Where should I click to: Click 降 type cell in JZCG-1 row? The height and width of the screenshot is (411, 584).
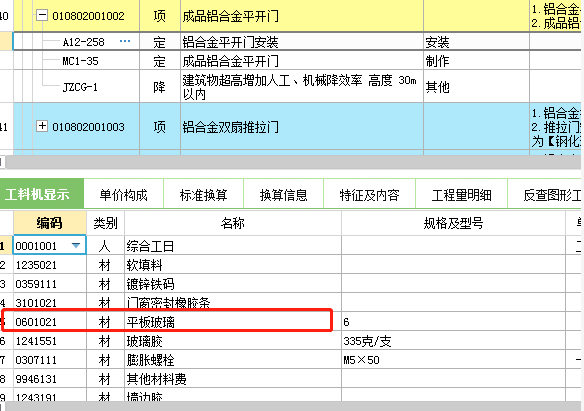(160, 87)
